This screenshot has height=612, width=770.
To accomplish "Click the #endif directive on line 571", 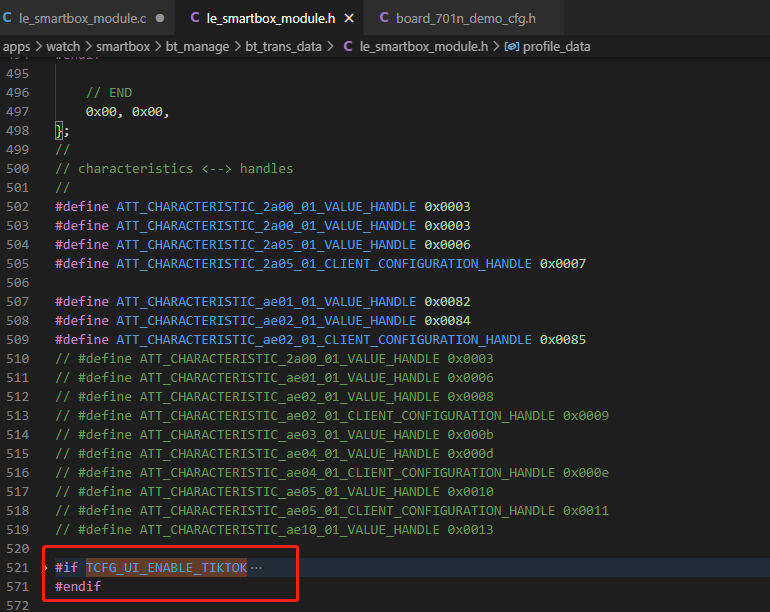I will pos(78,586).
